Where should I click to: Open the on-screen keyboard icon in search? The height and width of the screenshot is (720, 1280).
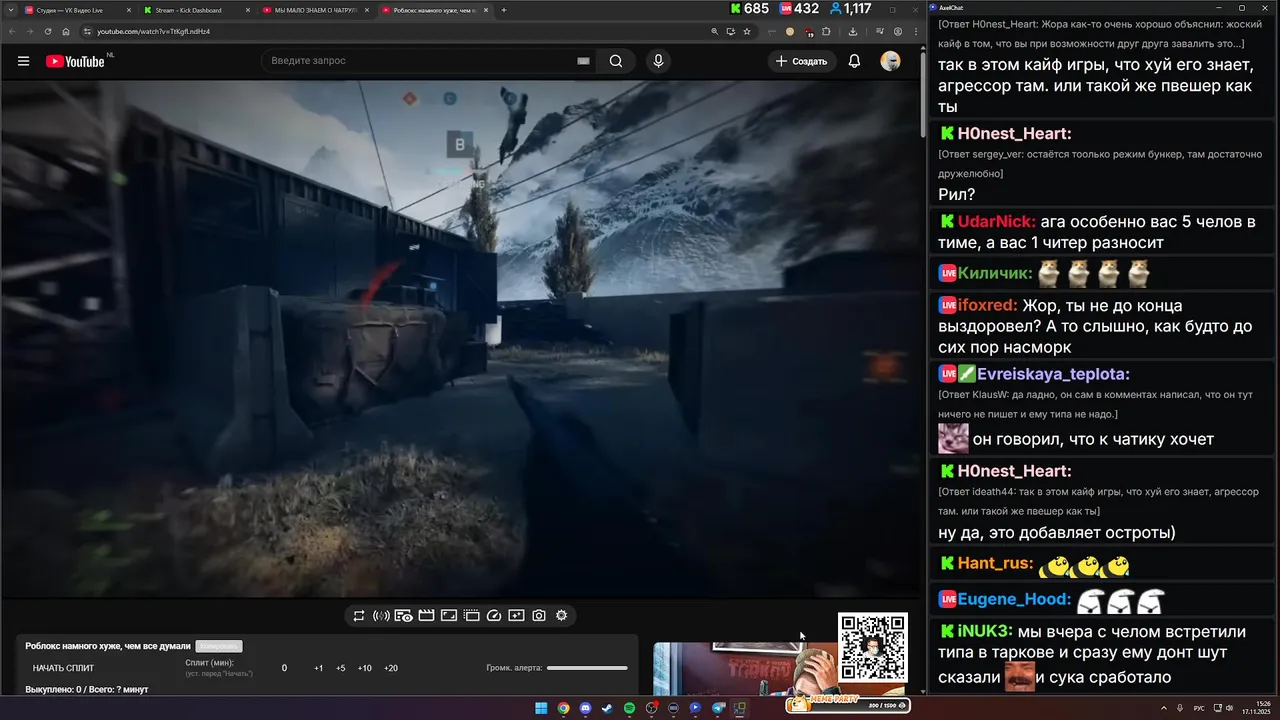pos(583,61)
